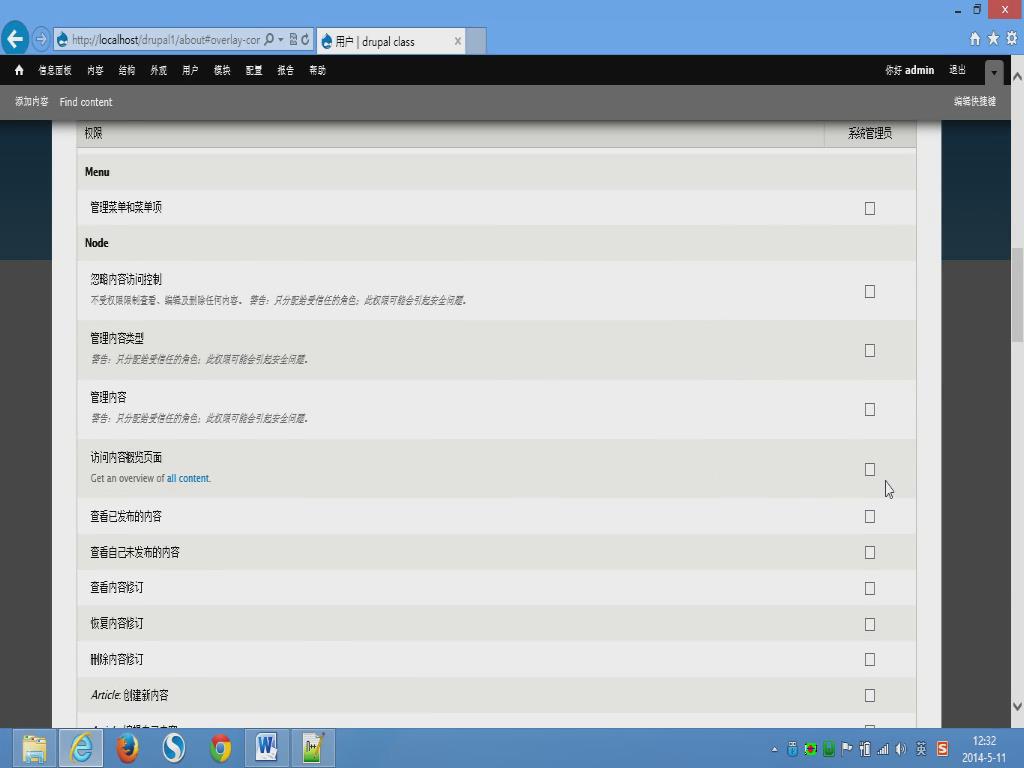Launch Firefox from taskbar
Image resolution: width=1024 pixels, height=768 pixels.
[127, 748]
